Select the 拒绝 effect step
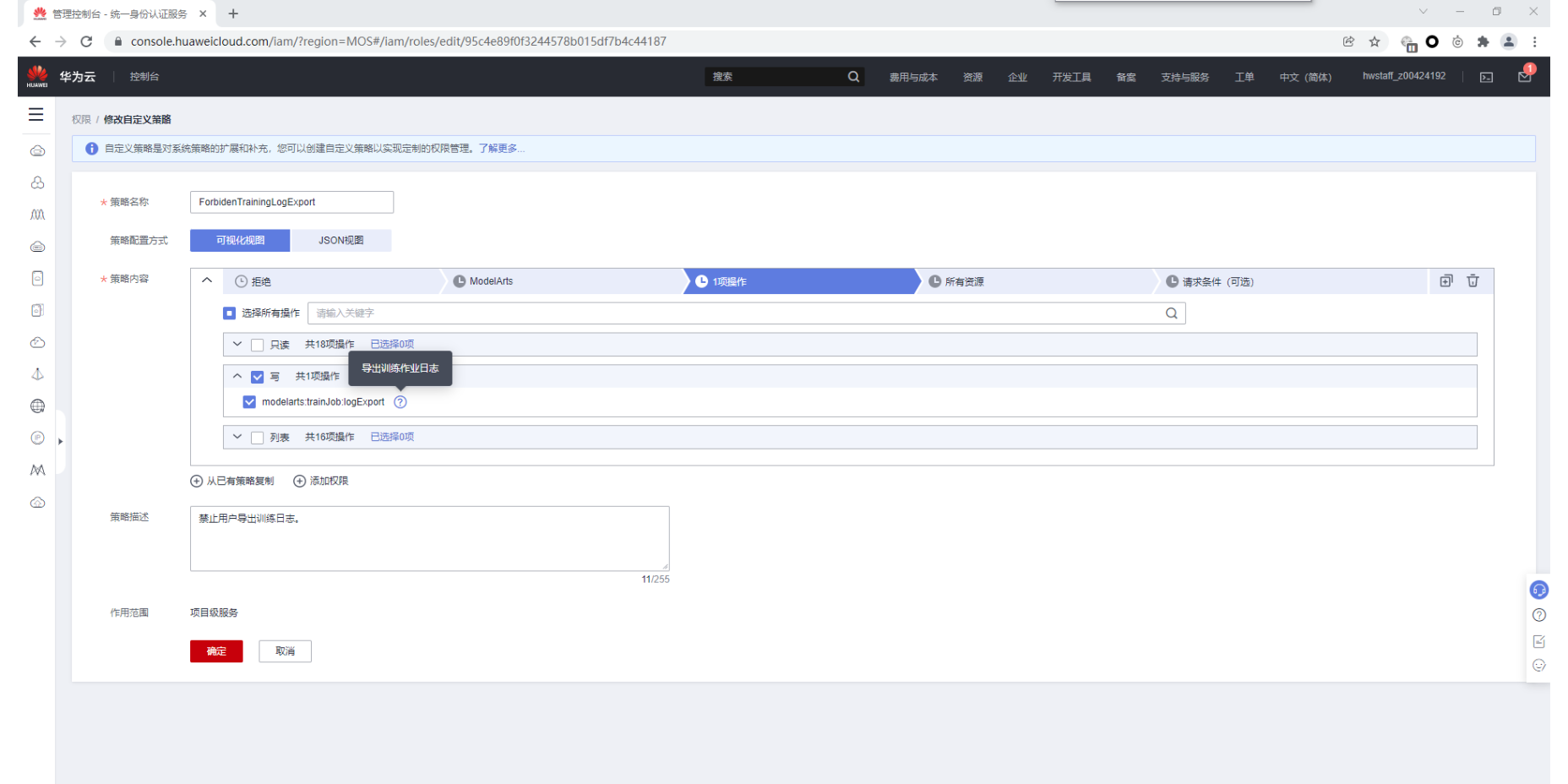This screenshot has width=1568, height=784. (333, 281)
